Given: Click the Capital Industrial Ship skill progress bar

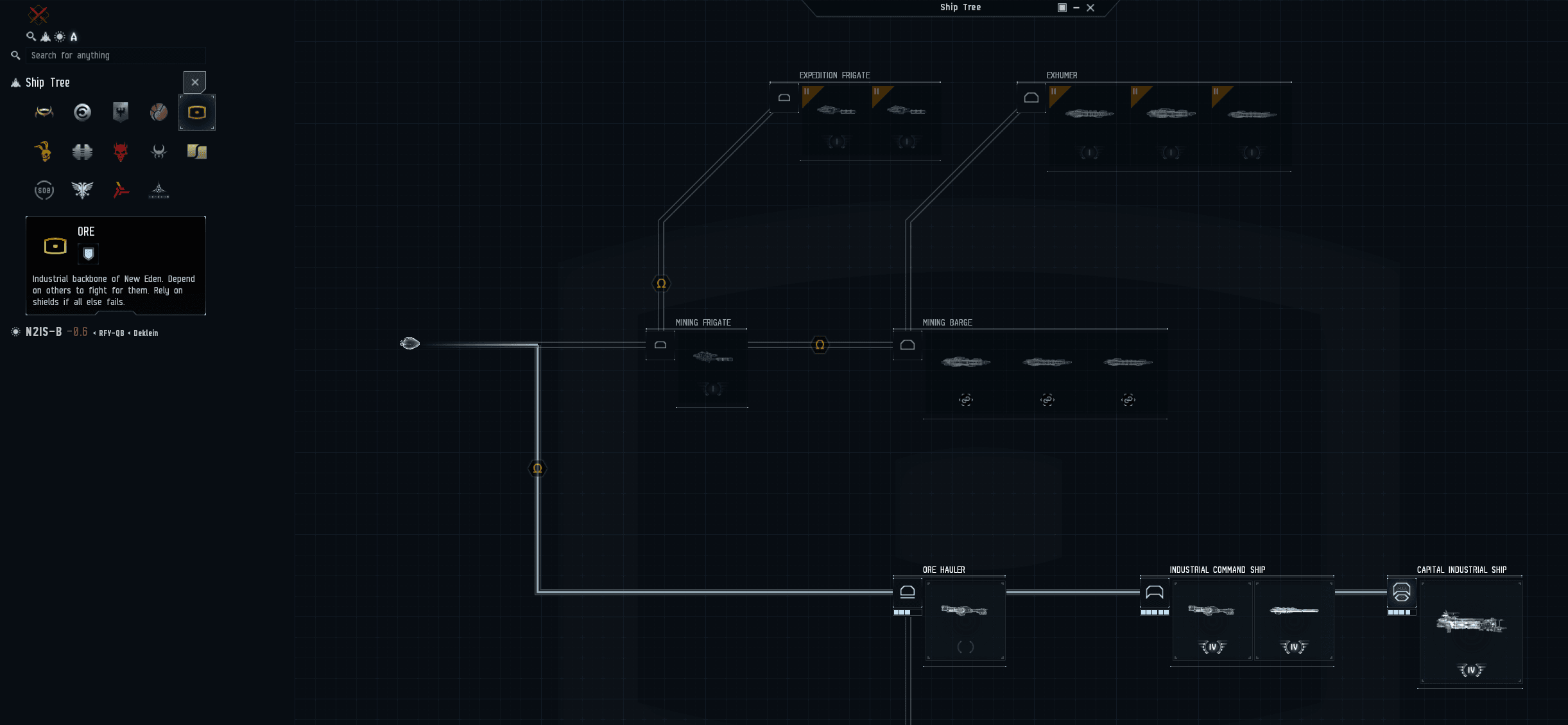Looking at the screenshot, I should [x=1402, y=612].
